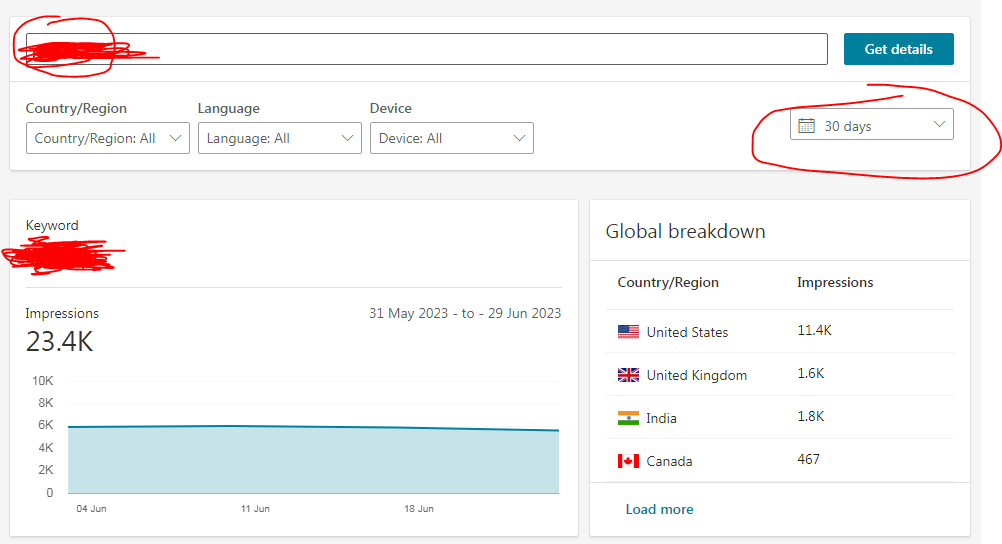
Task: Click the calendar icon in date selector
Action: point(806,125)
